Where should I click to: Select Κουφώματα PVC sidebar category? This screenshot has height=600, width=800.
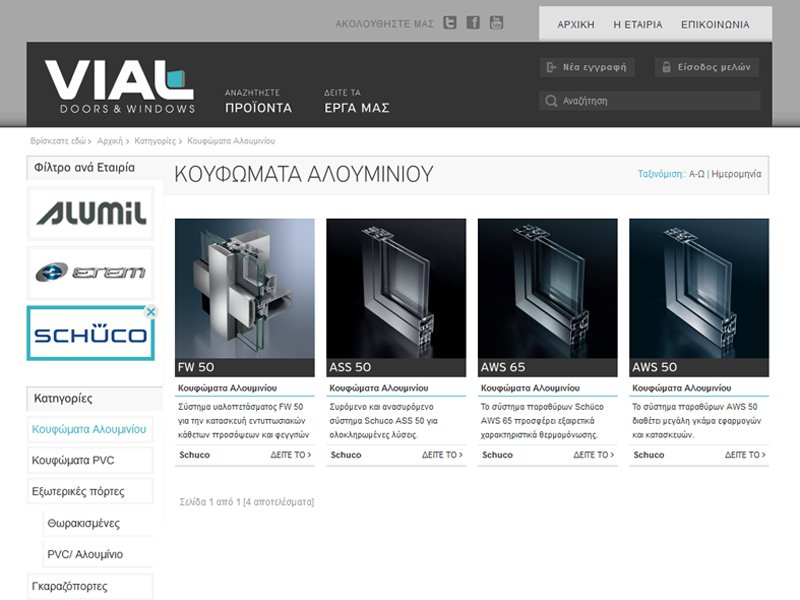coord(89,460)
